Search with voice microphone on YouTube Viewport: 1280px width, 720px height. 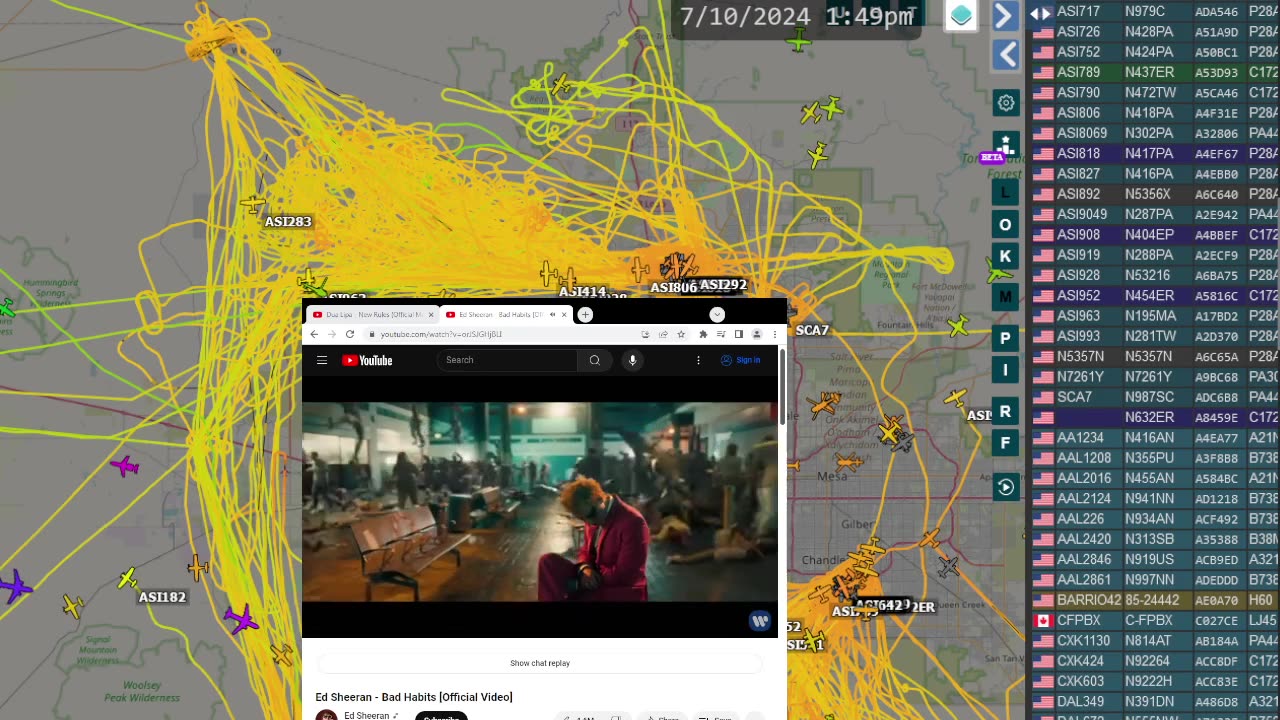point(632,360)
